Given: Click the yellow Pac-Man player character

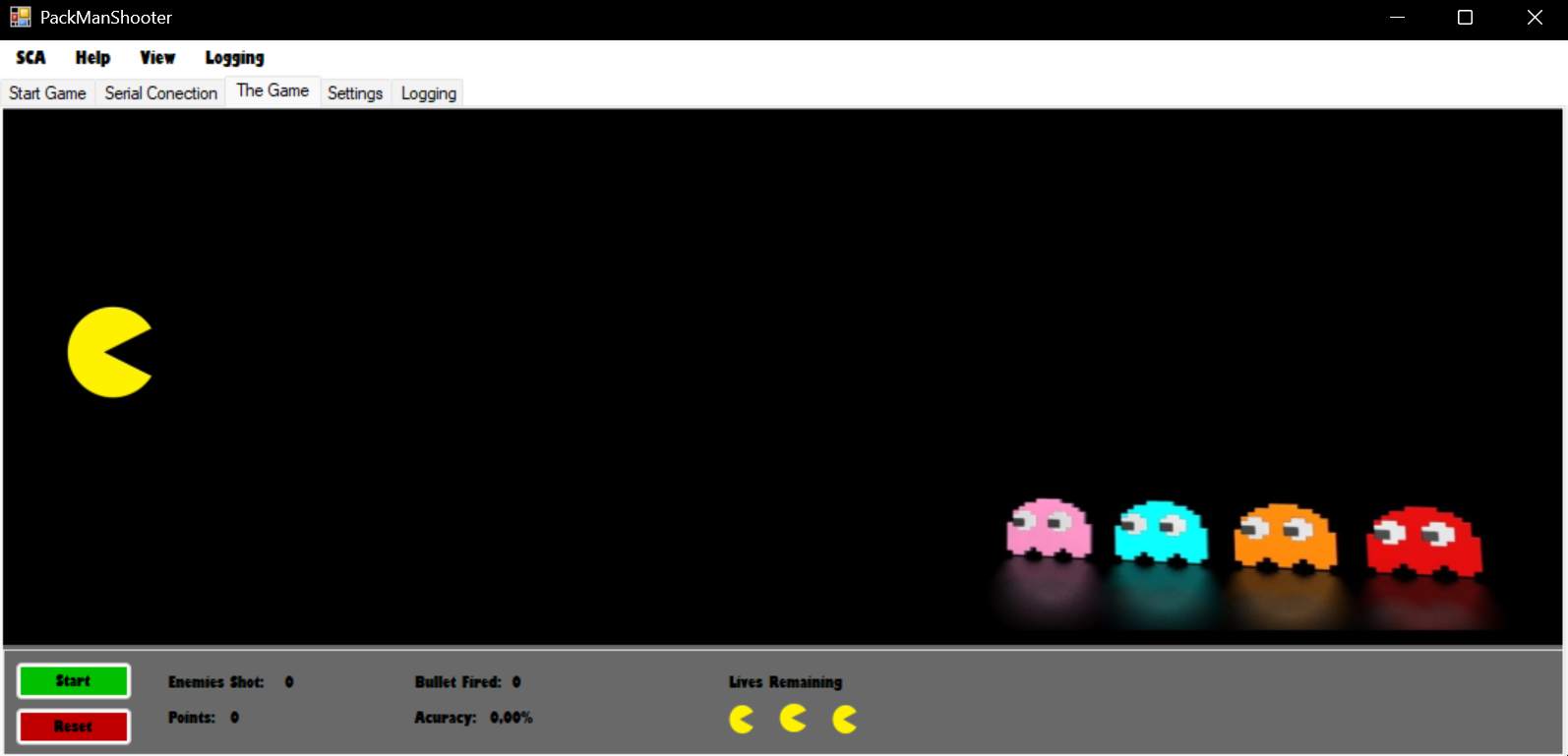Looking at the screenshot, I should coord(109,352).
